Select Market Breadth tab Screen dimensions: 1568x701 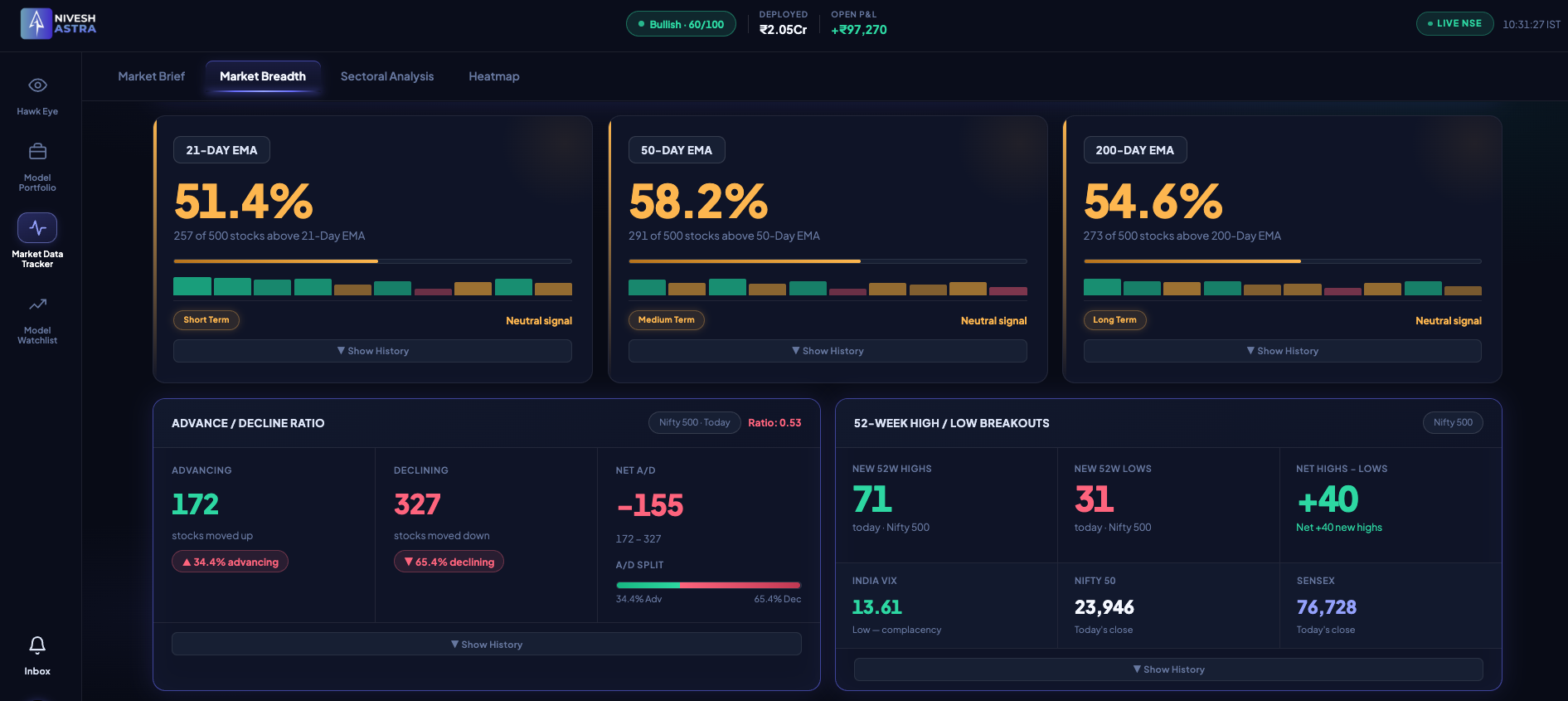coord(263,76)
